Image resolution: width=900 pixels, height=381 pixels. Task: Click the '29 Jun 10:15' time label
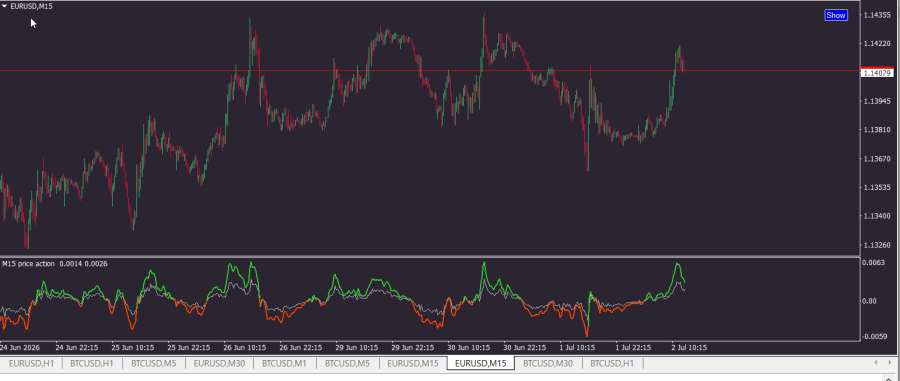pos(357,348)
